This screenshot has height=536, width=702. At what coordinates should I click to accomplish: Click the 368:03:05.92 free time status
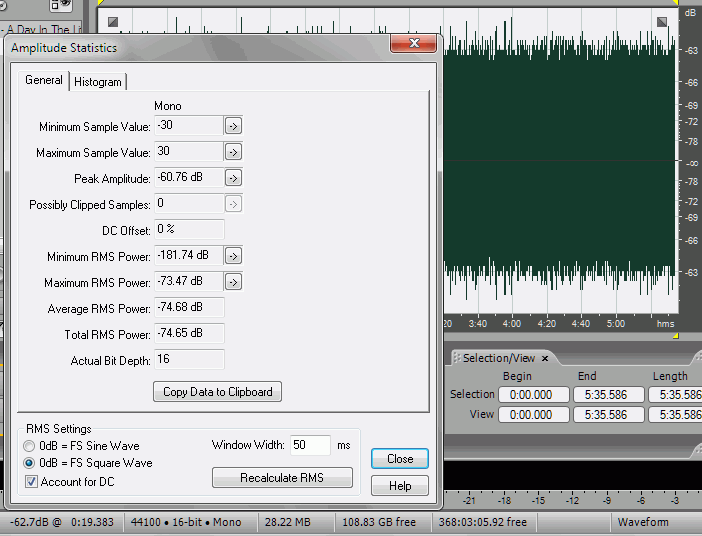point(483,522)
